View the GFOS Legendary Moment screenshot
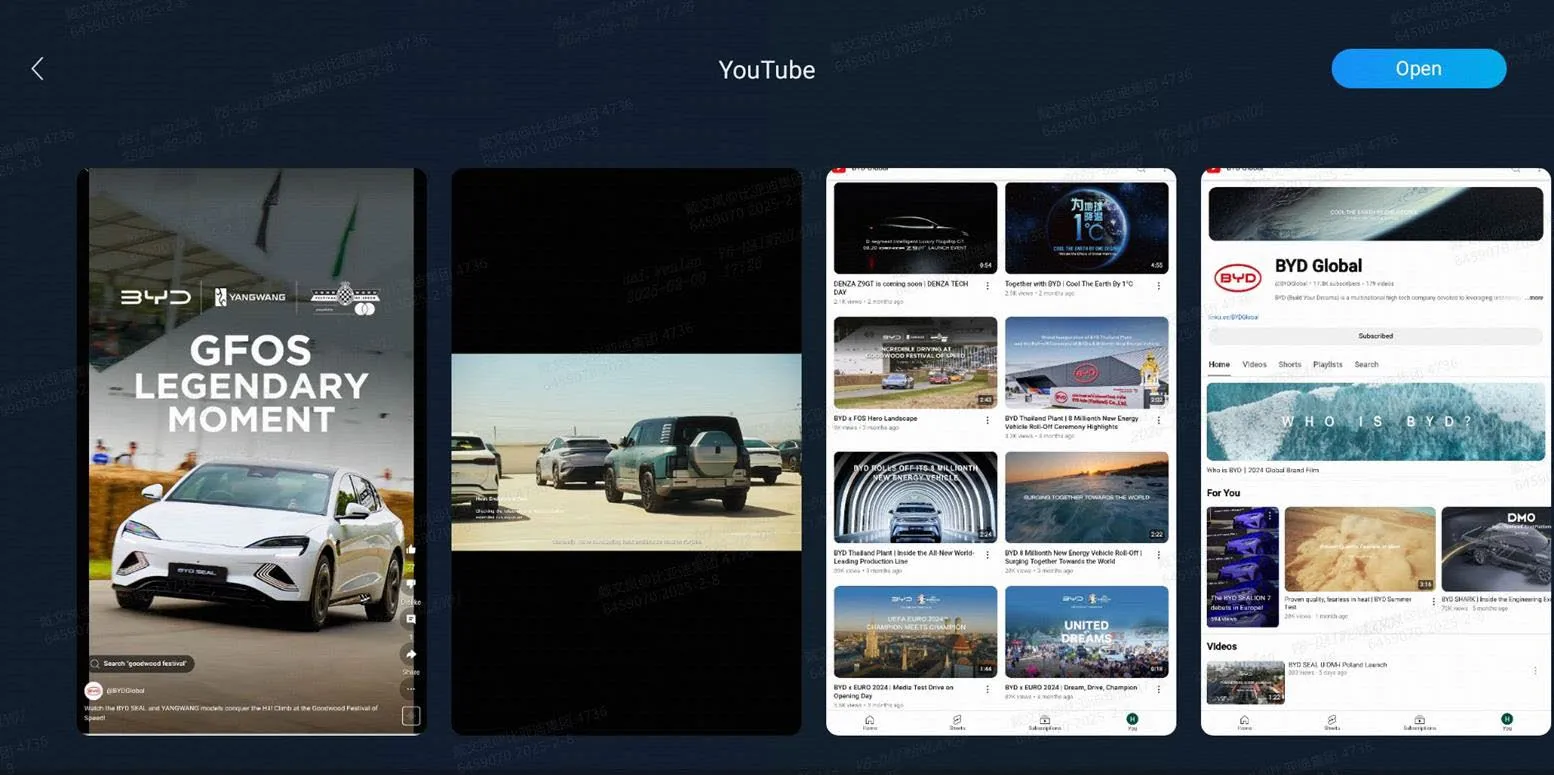 click(252, 451)
